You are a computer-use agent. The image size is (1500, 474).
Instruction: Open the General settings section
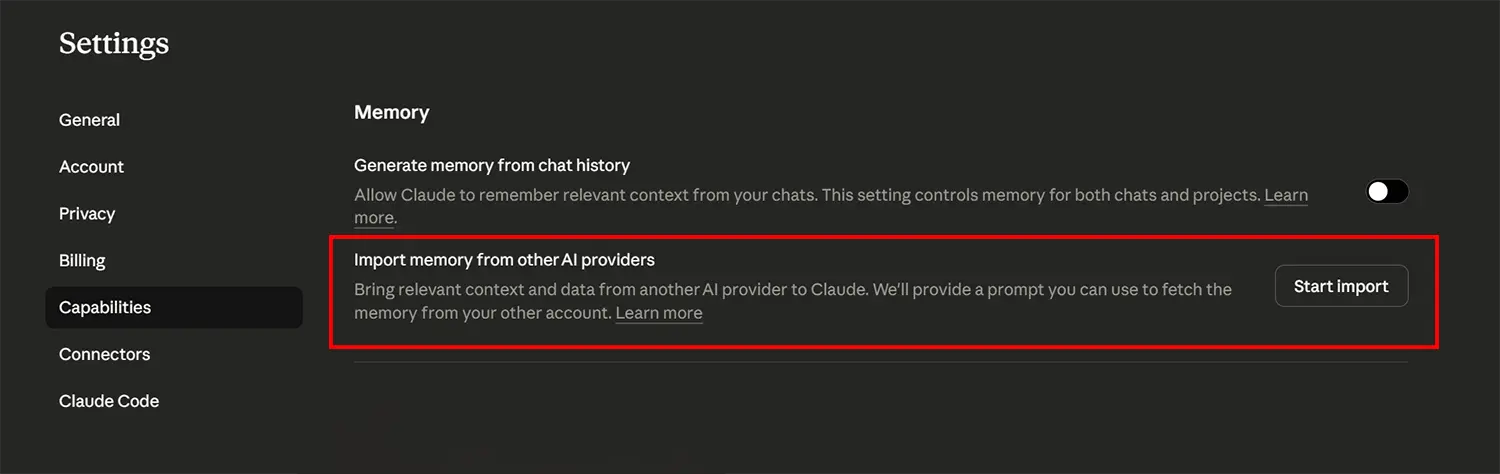[89, 120]
